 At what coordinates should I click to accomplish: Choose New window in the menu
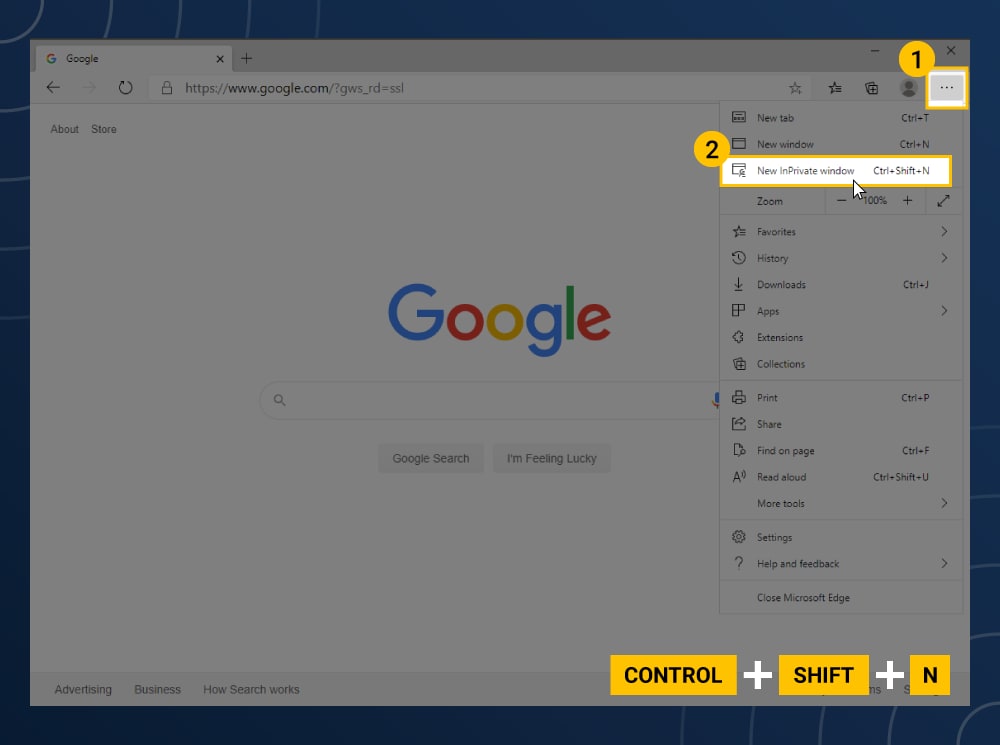841,144
